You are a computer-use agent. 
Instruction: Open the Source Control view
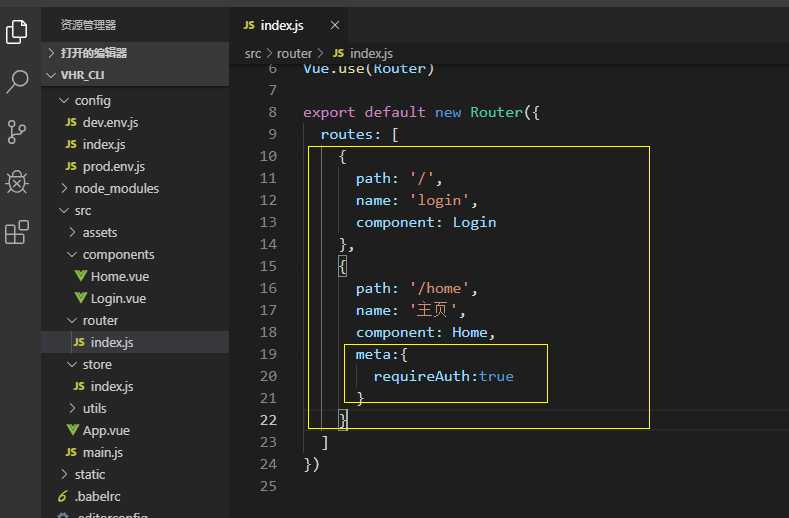tap(17, 132)
